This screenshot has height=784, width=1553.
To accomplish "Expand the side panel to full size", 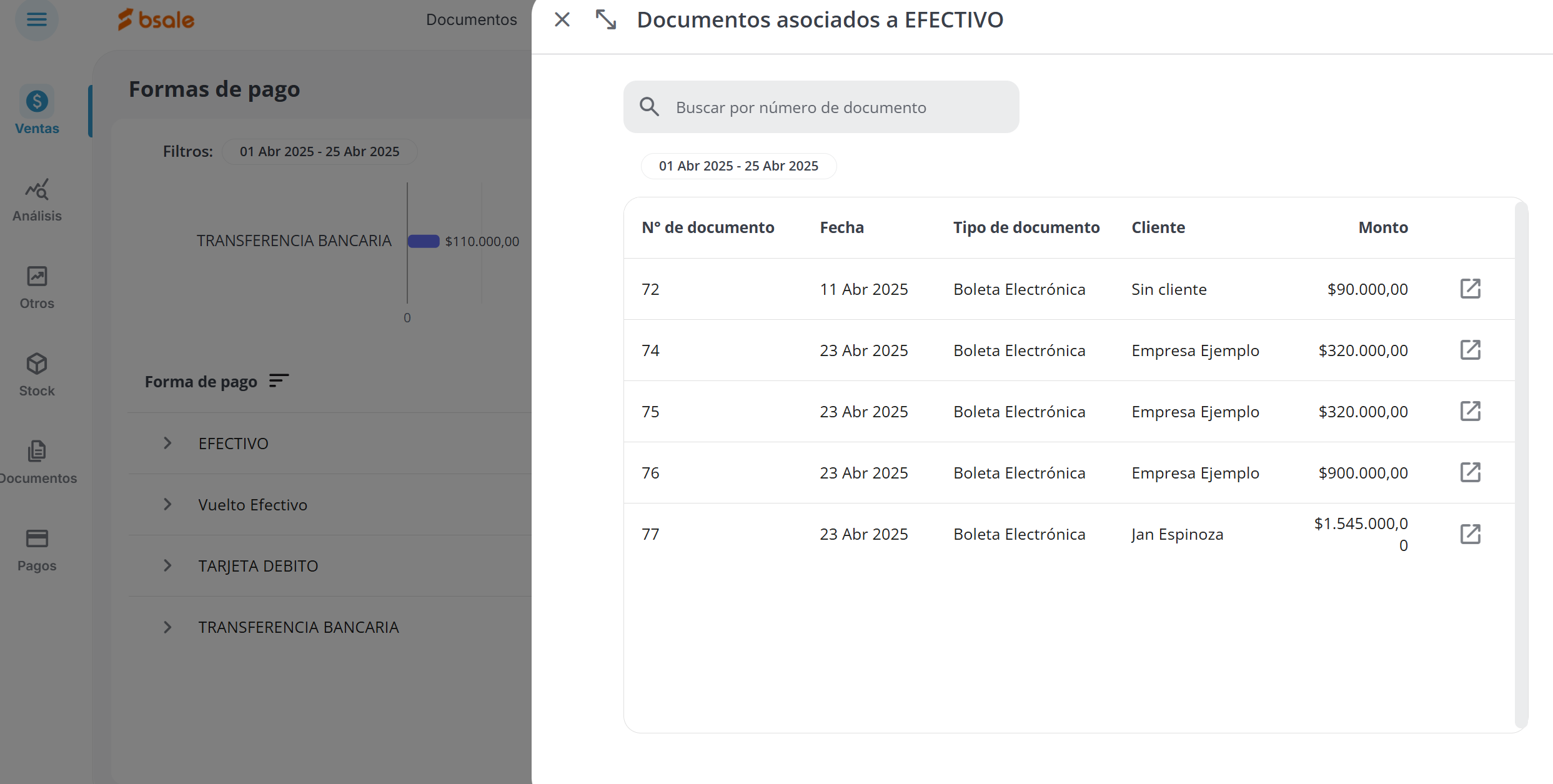I will tap(605, 20).
